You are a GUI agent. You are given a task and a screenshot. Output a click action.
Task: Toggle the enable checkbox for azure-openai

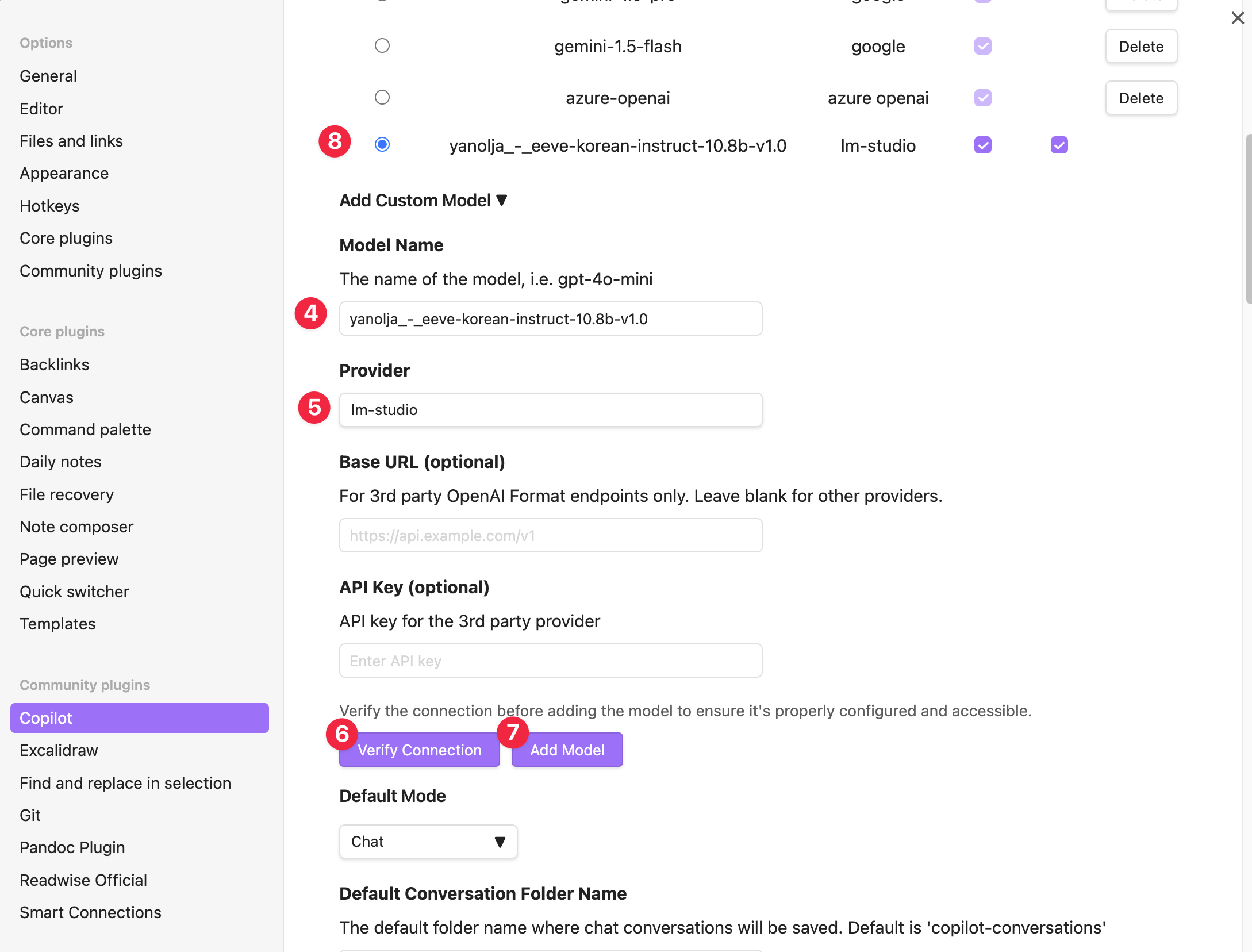pos(982,98)
